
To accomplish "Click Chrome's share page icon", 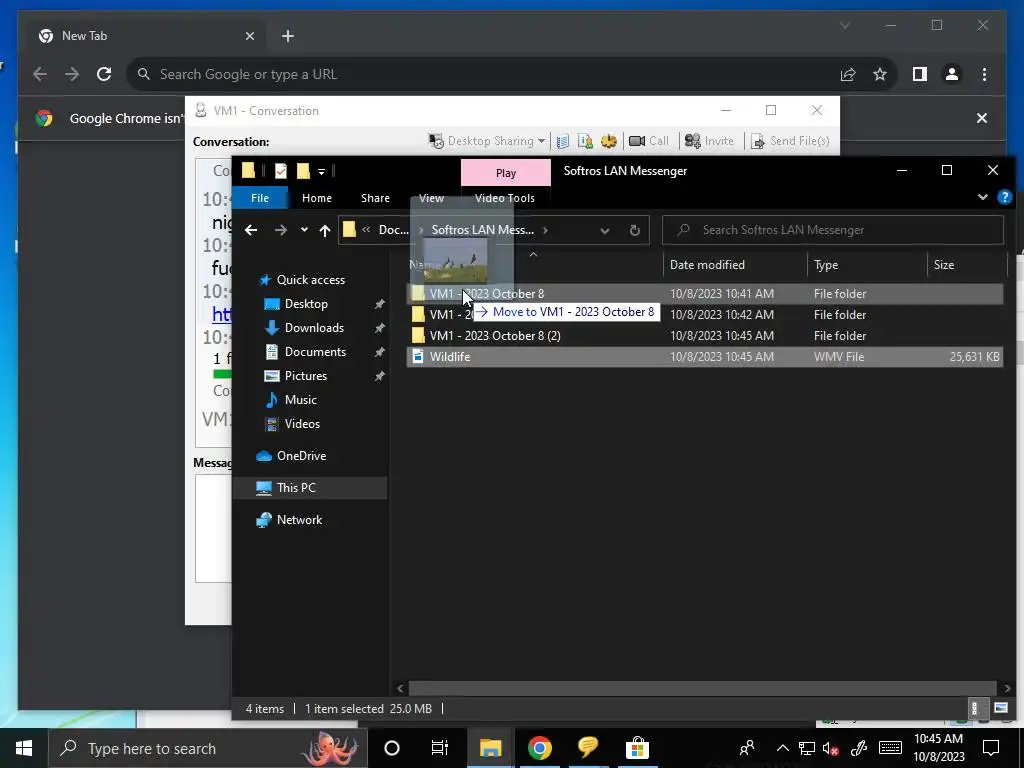I will 848,74.
